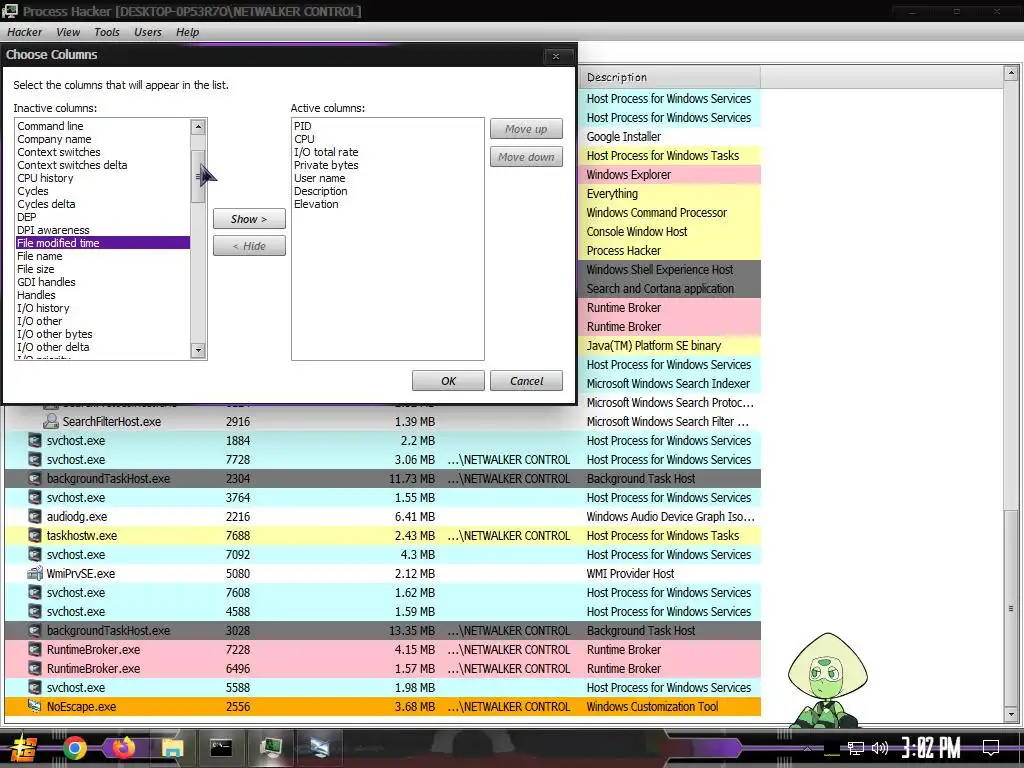Click icon of svchost.exe PID 1884
Image resolution: width=1024 pixels, height=768 pixels.
pos(35,441)
